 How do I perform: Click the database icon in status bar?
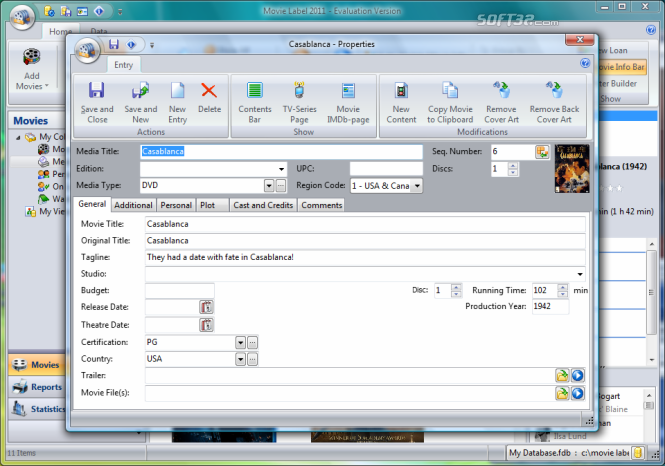pos(638,453)
